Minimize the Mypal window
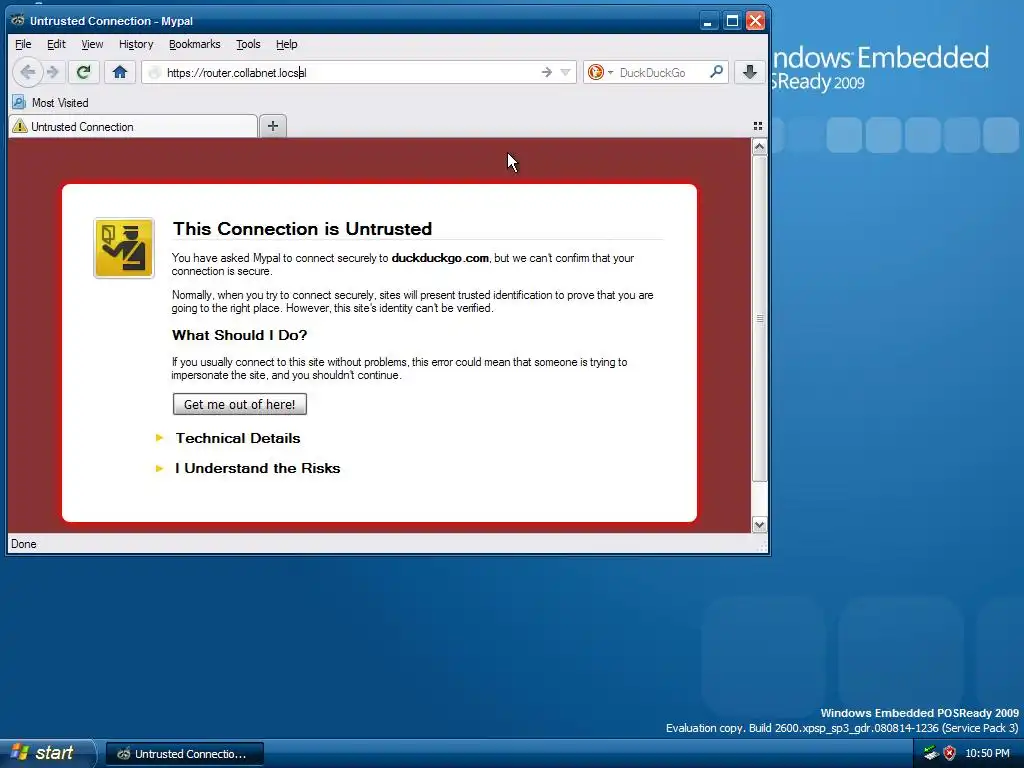This screenshot has height=768, width=1024. tap(708, 21)
